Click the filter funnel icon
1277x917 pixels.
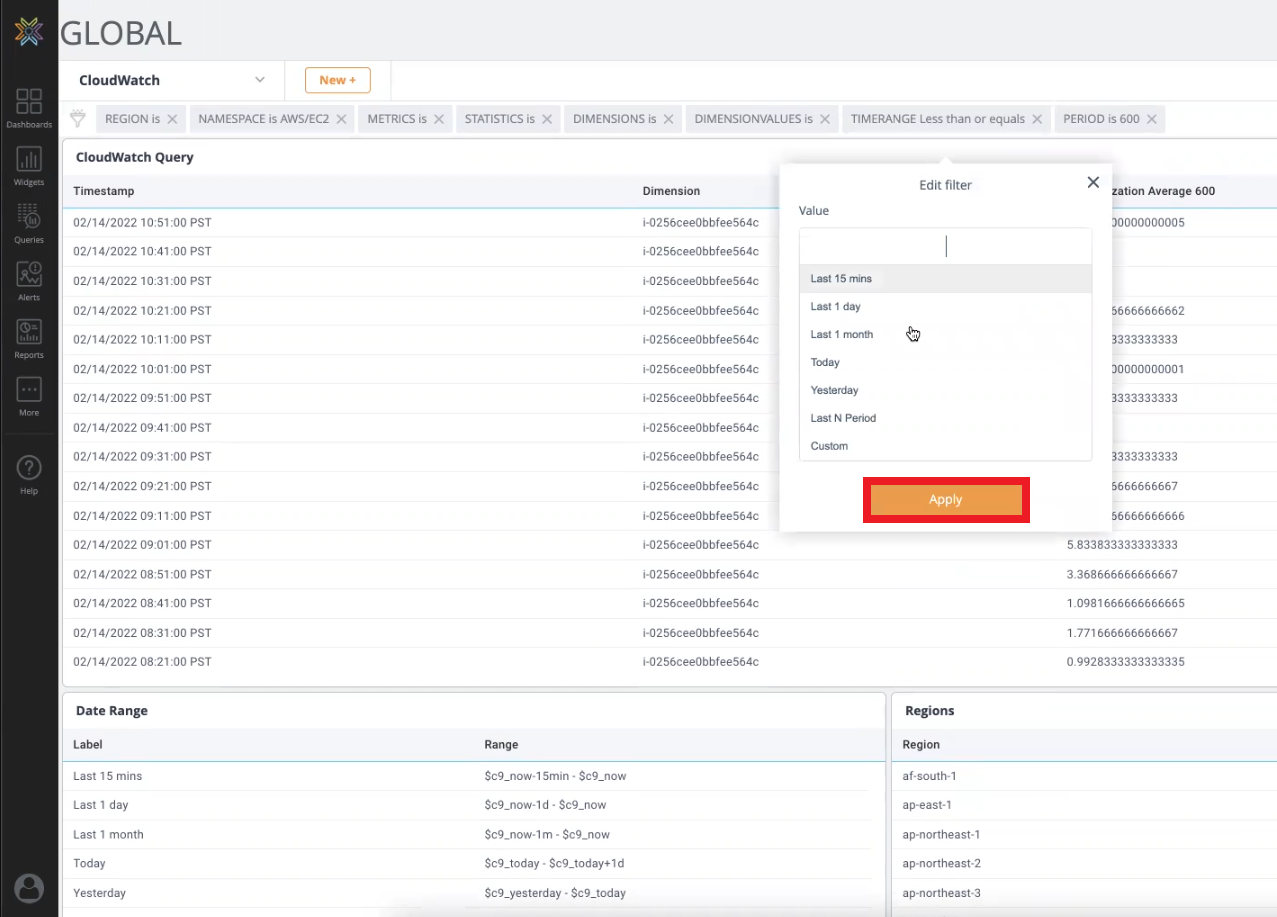[77, 119]
